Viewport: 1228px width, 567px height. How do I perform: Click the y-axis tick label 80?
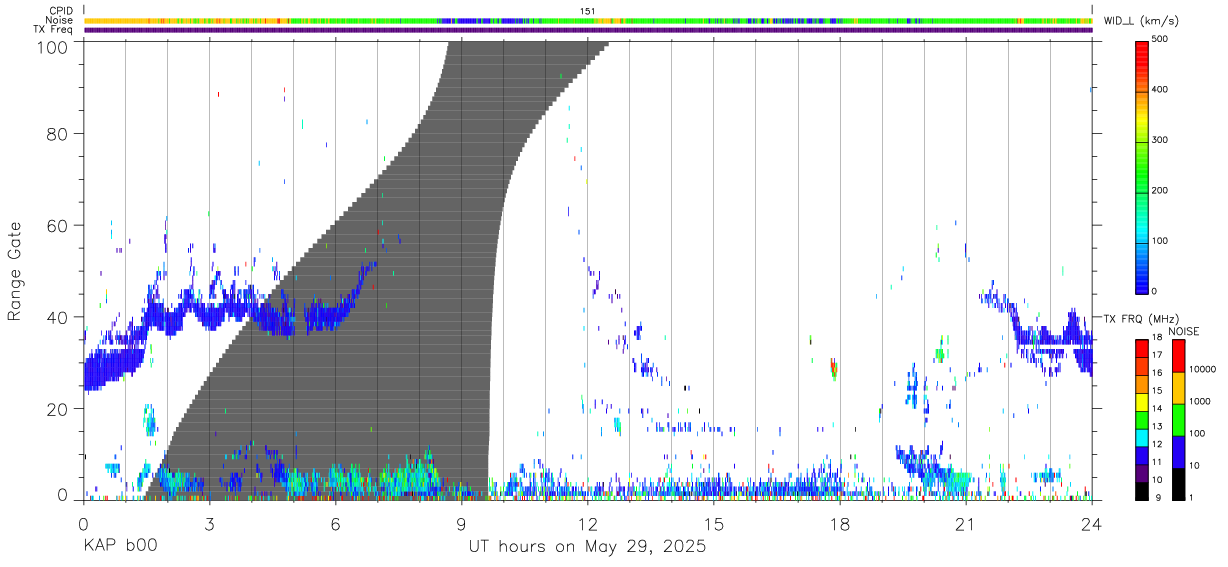coord(59,133)
